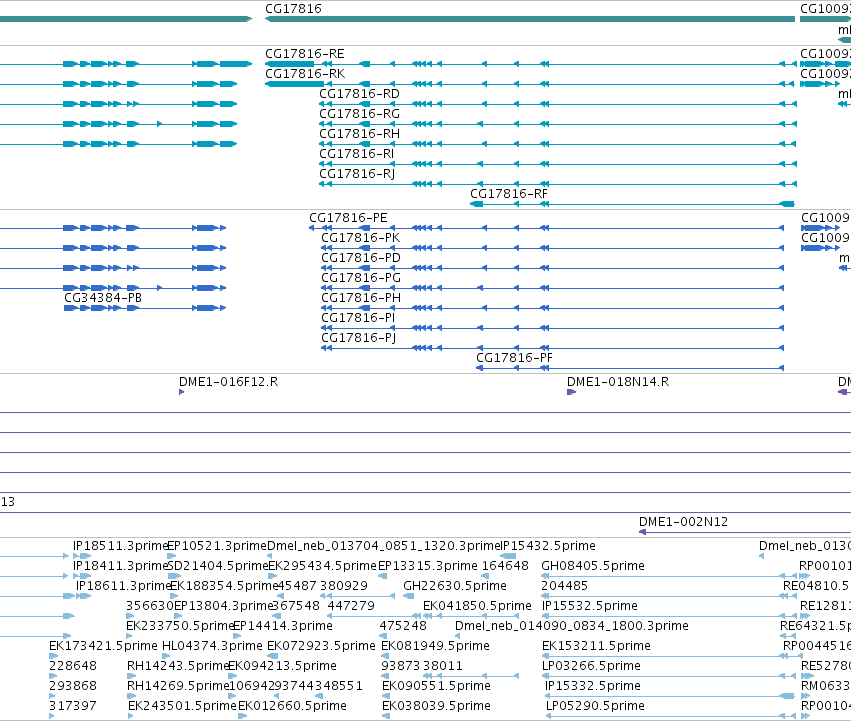Open the EK295434.5prime EST label
The width and height of the screenshot is (851, 721).
coord(322,566)
